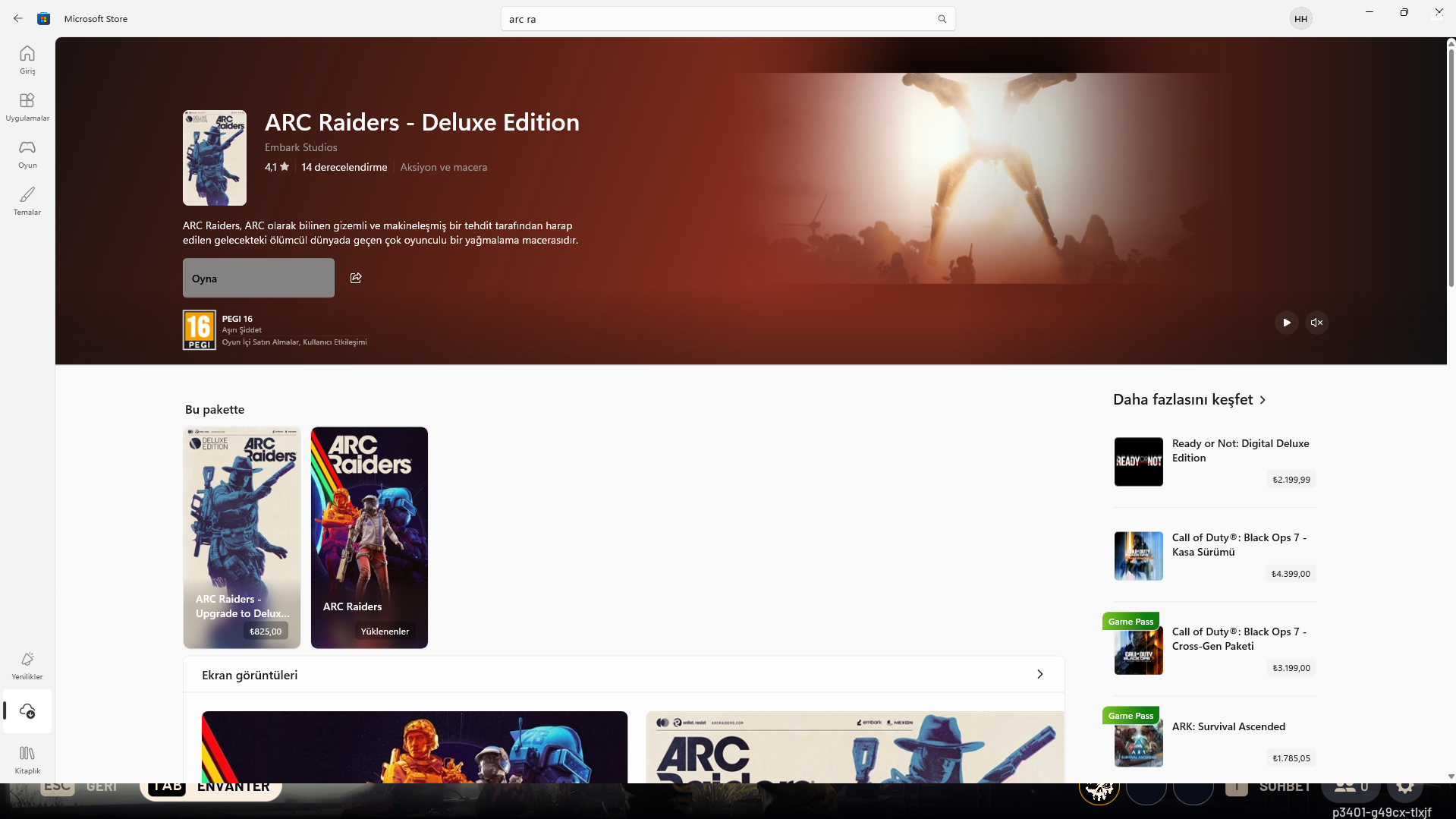Screen dimensions: 1456x819
Task: Click the Oyna play button
Action: coord(259,278)
